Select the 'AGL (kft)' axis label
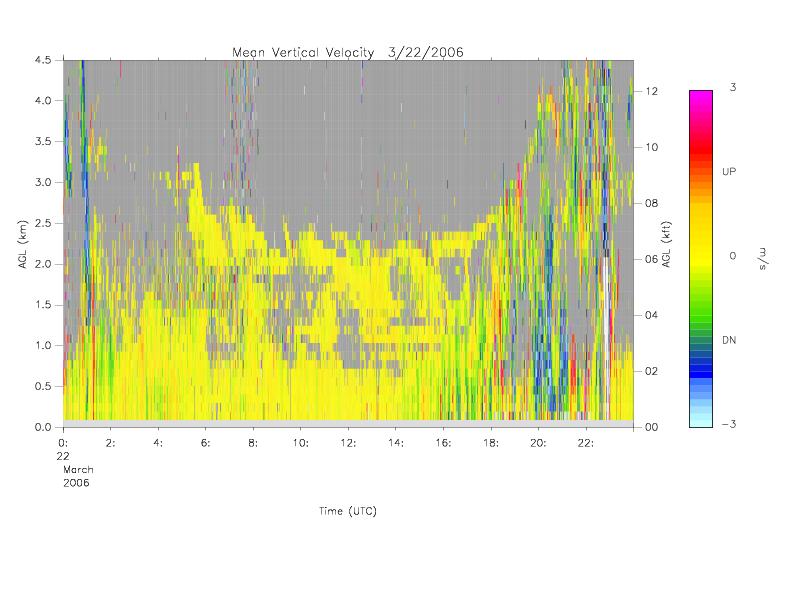This screenshot has width=791, height=611. pos(666,244)
